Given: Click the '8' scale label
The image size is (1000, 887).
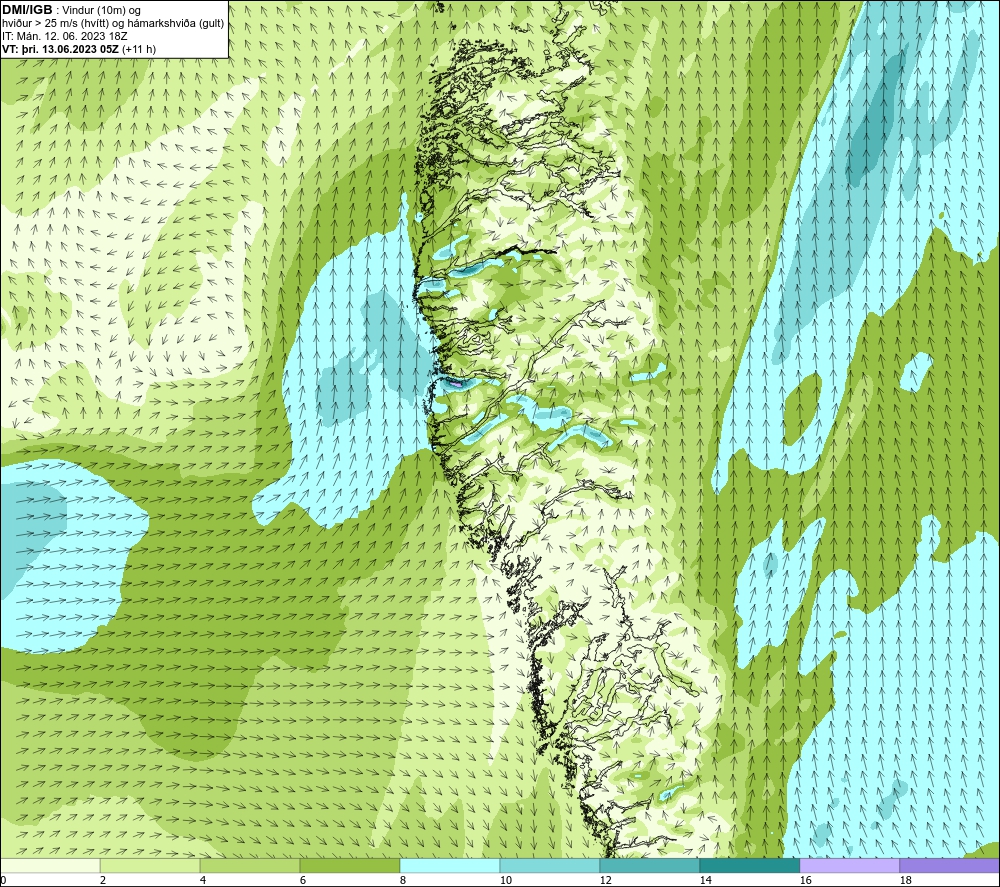Looking at the screenshot, I should point(402,881).
